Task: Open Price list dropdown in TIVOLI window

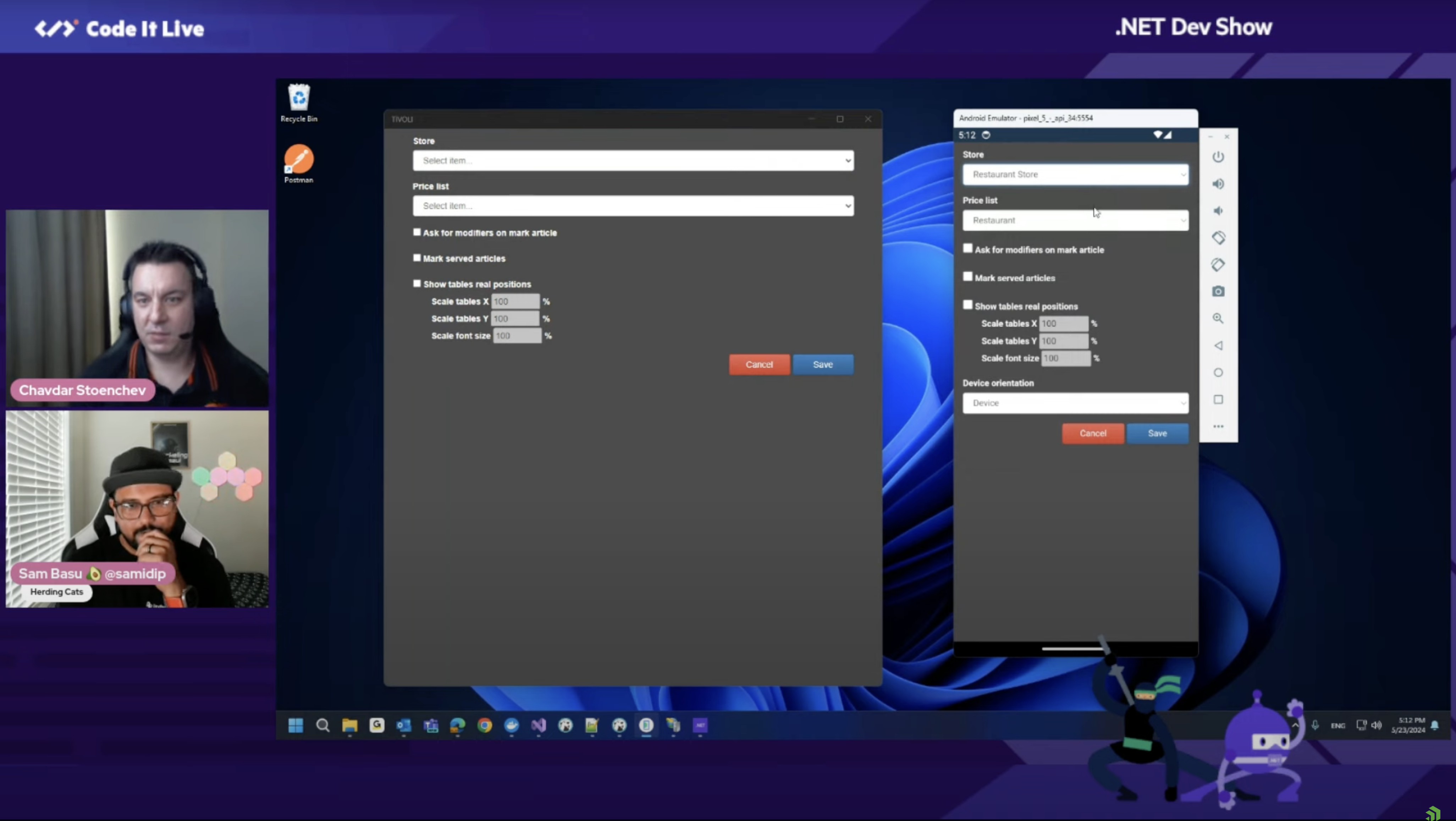Action: pyautogui.click(x=633, y=206)
